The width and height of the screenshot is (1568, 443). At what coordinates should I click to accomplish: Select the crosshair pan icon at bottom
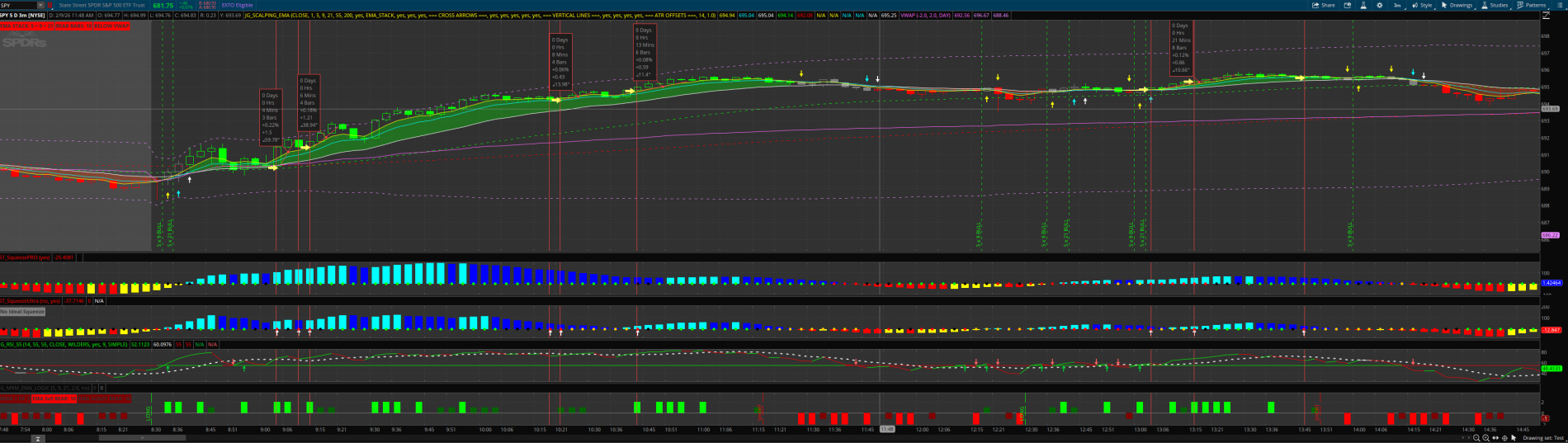coord(1504,438)
